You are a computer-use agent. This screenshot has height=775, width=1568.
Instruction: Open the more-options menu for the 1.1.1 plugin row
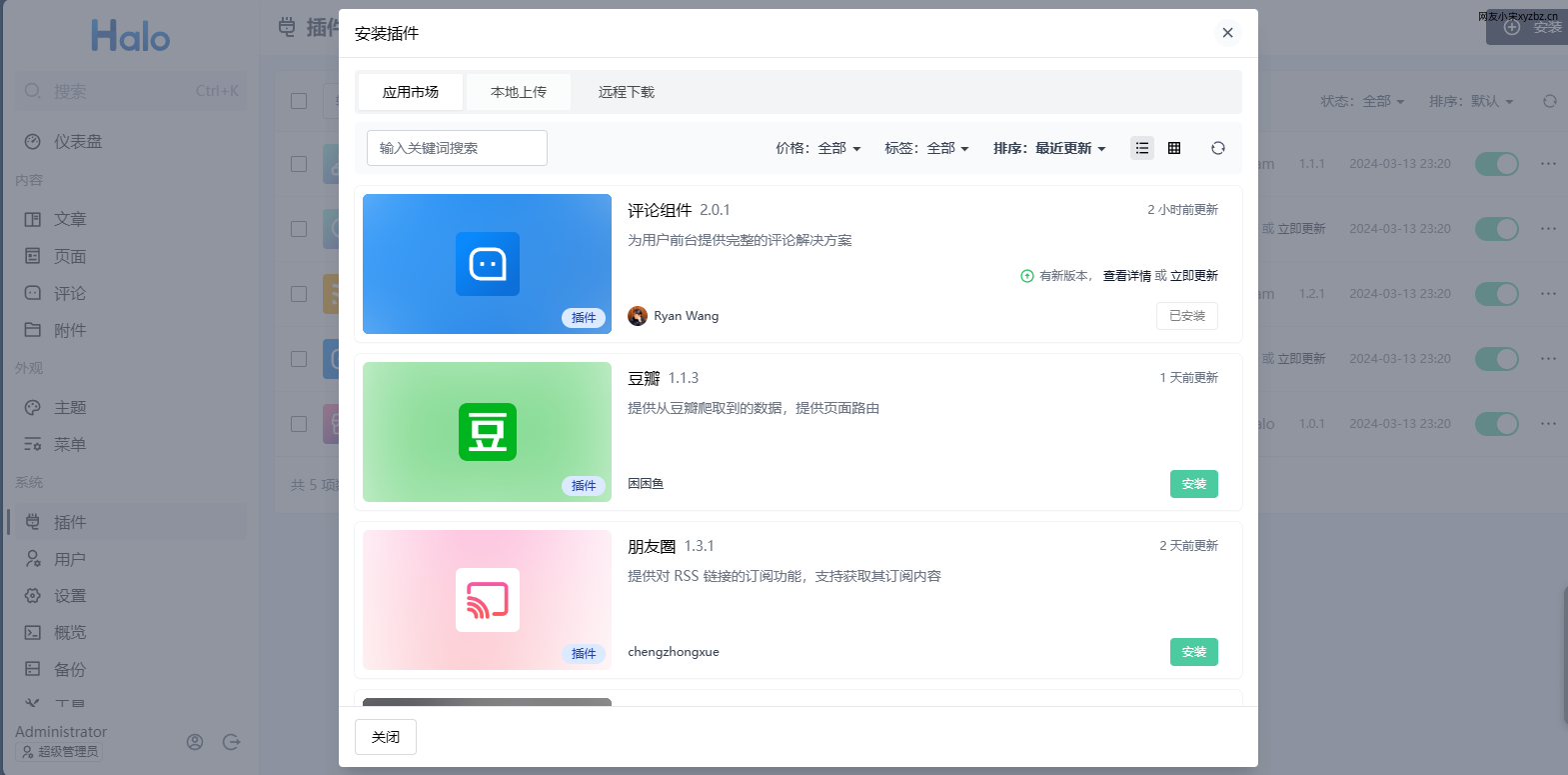coord(1548,164)
